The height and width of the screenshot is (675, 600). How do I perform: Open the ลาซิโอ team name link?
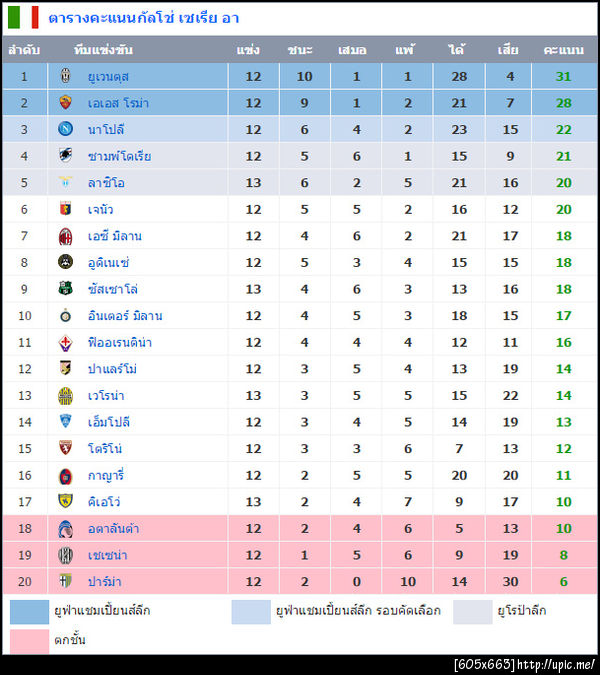click(106, 183)
